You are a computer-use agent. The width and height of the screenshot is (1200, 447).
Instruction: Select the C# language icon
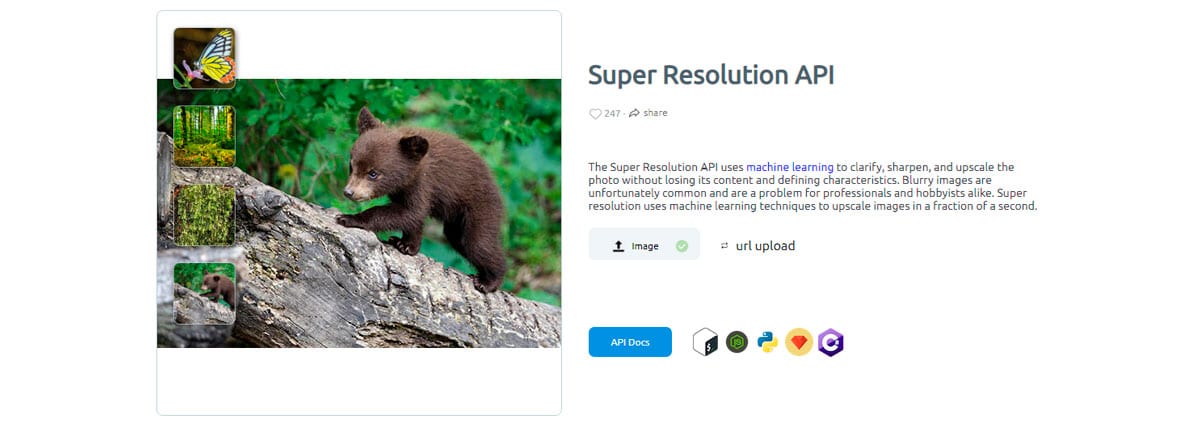(830, 343)
